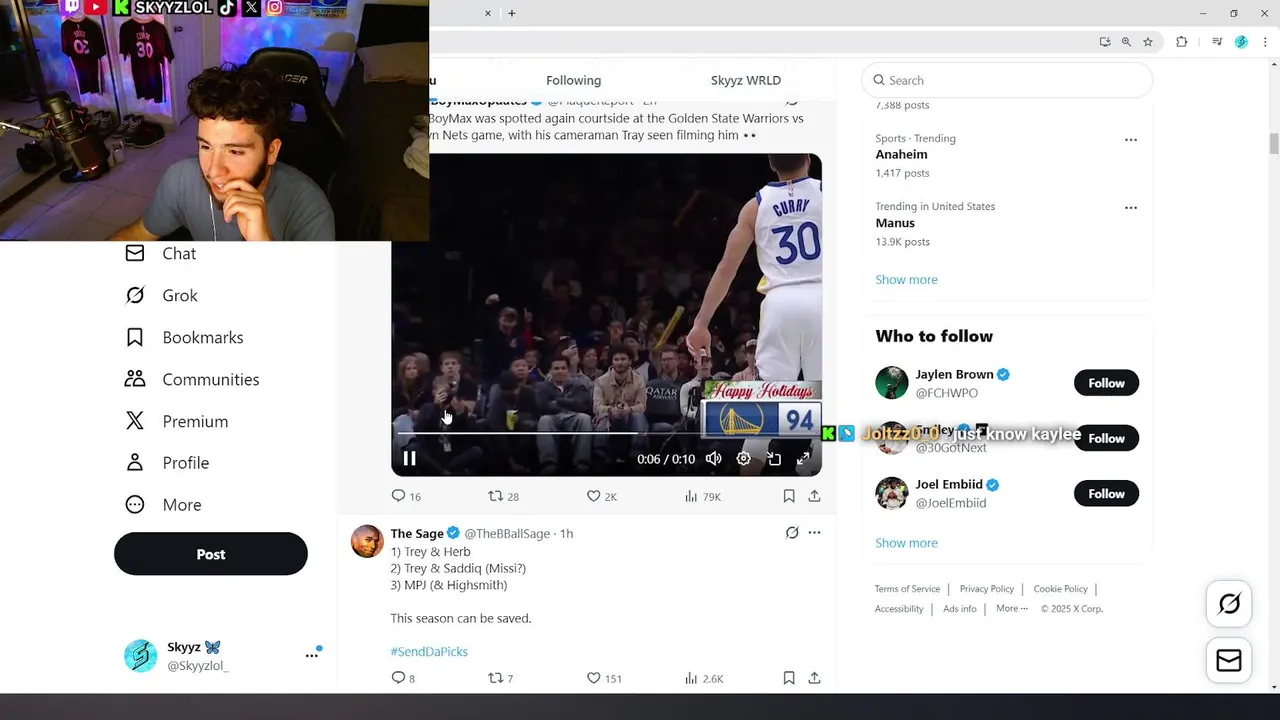
Task: Open the browser media control icon
Action: tap(1217, 42)
